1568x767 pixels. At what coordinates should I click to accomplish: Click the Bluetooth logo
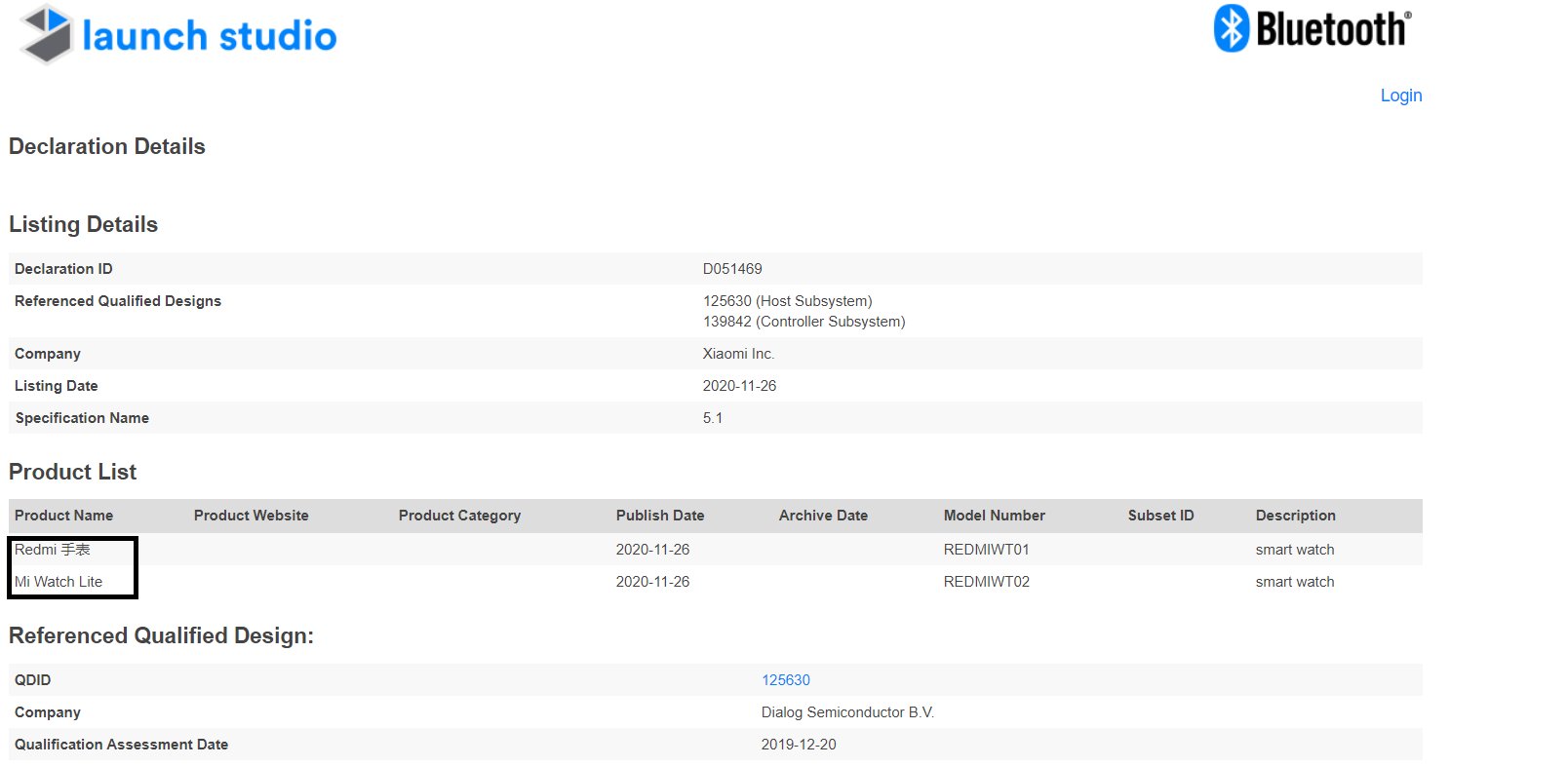click(1313, 28)
